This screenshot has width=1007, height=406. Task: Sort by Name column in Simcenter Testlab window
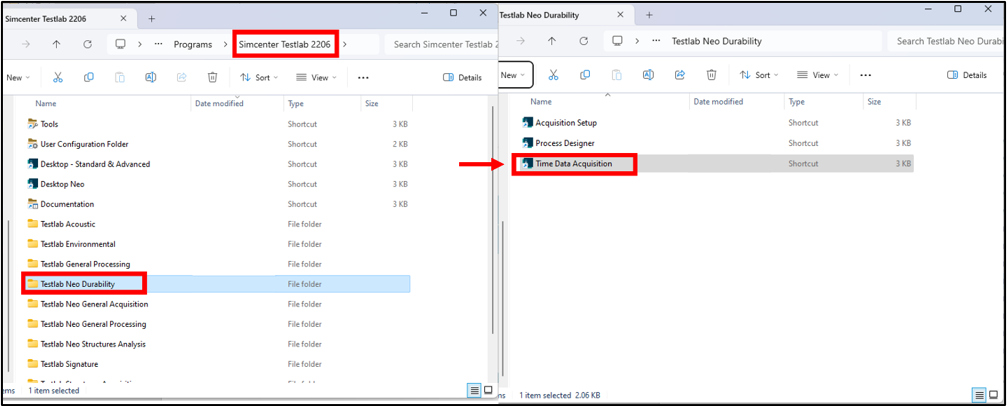click(45, 103)
